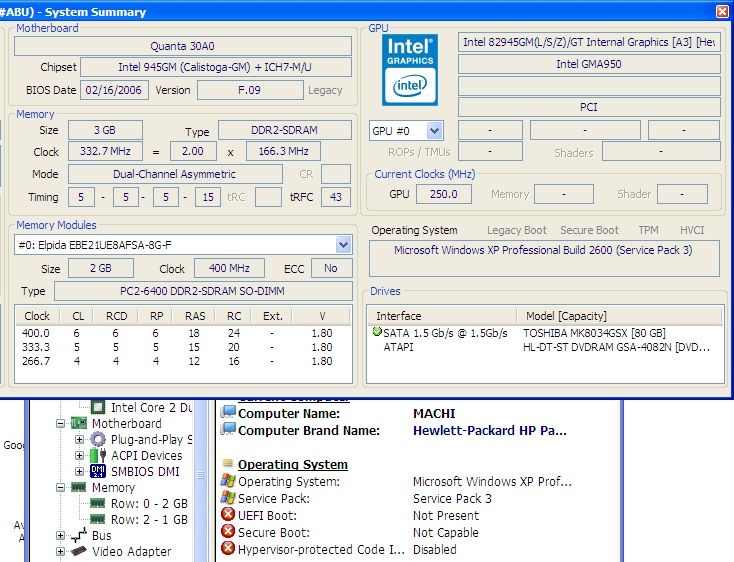Open the GPU #0 selector dropdown
This screenshot has height=562, width=734.
click(x=434, y=131)
